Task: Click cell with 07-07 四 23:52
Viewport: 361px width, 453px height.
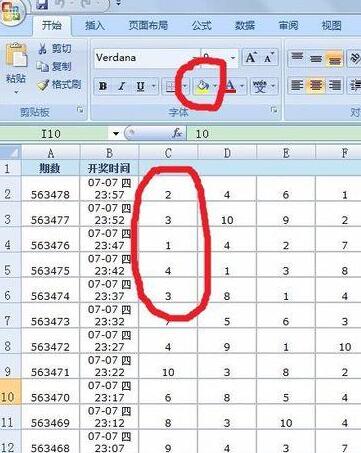Action: click(x=109, y=214)
